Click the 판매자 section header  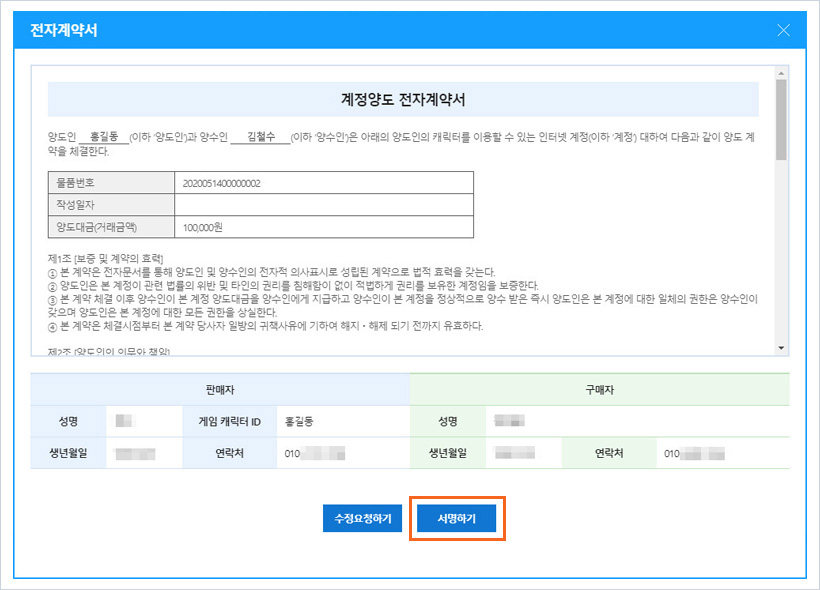[220, 390]
